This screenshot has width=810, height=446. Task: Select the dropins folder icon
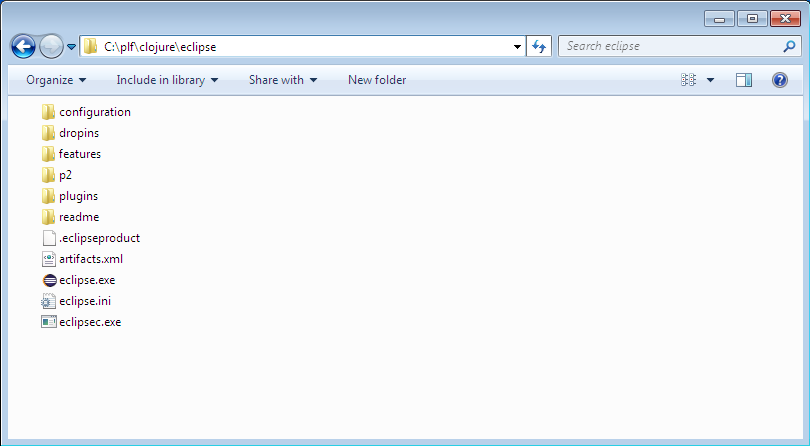pos(48,133)
